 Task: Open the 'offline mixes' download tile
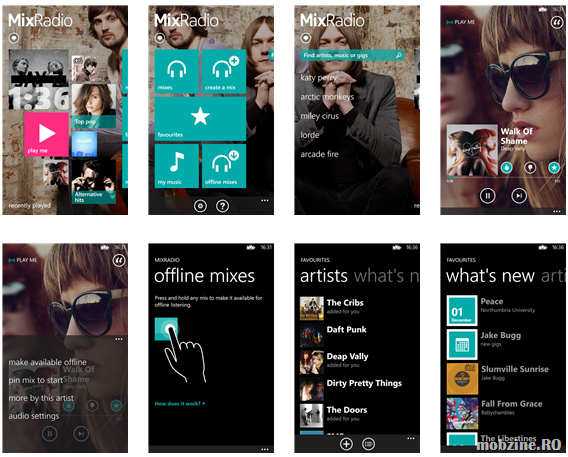(224, 166)
